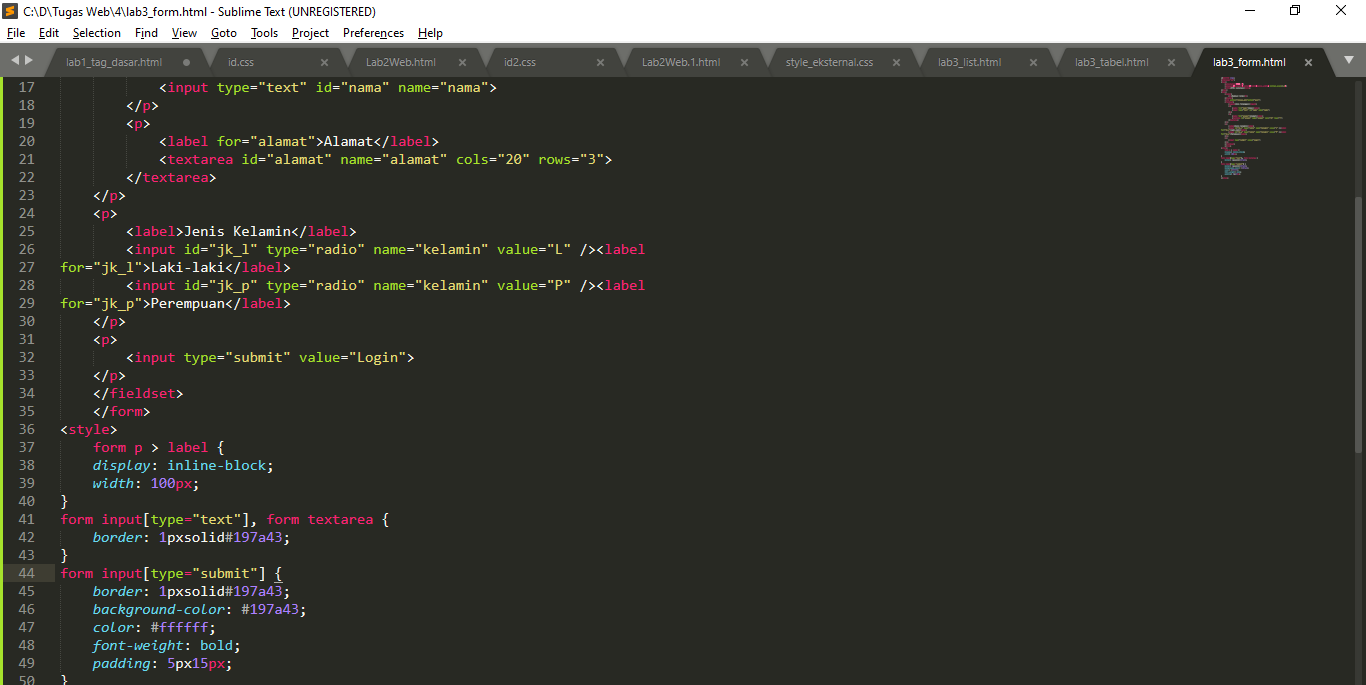This screenshot has height=685, width=1366.
Task: Open the Preferences menu
Action: (373, 33)
